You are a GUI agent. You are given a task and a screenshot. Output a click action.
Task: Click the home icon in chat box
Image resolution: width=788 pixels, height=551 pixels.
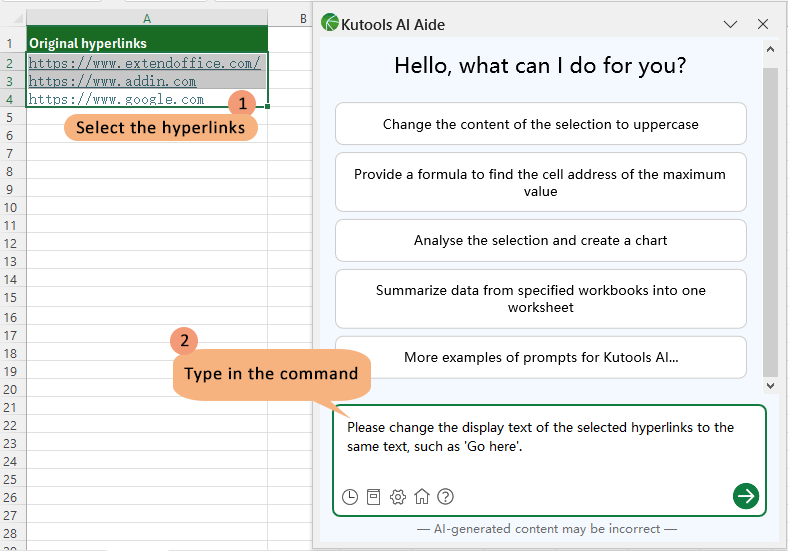tap(422, 496)
